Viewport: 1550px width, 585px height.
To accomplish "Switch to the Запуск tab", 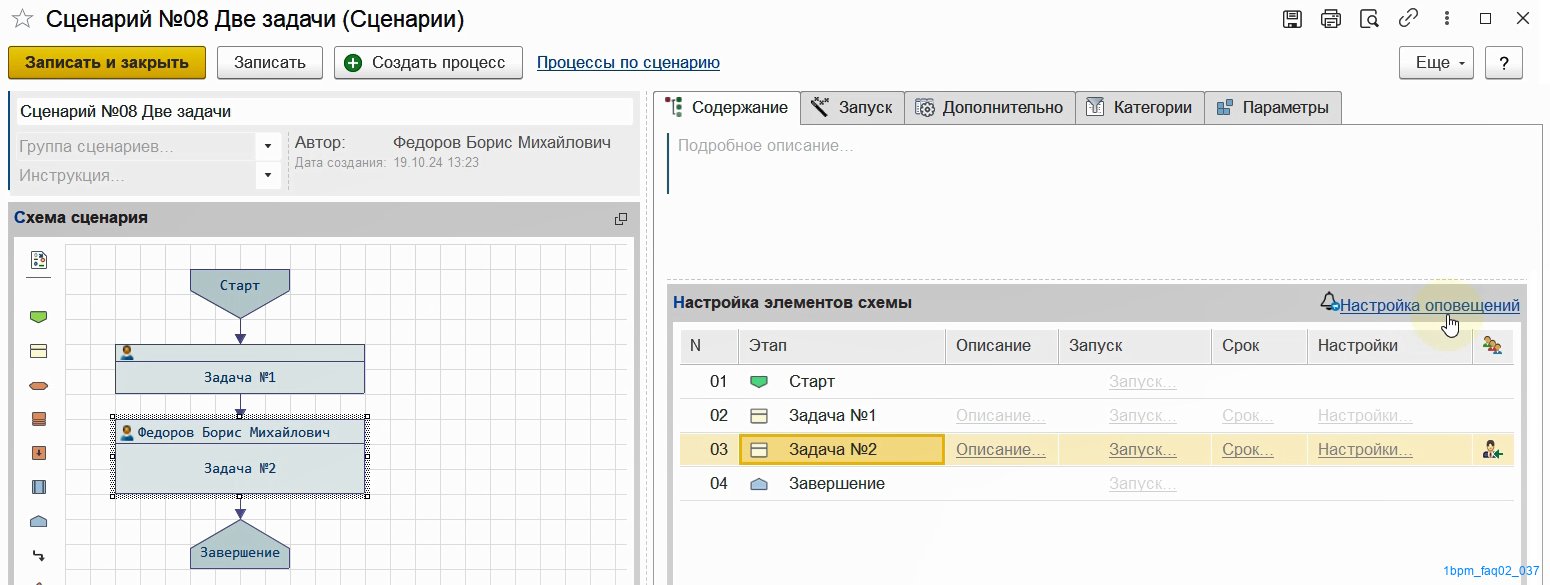I will [x=852, y=108].
